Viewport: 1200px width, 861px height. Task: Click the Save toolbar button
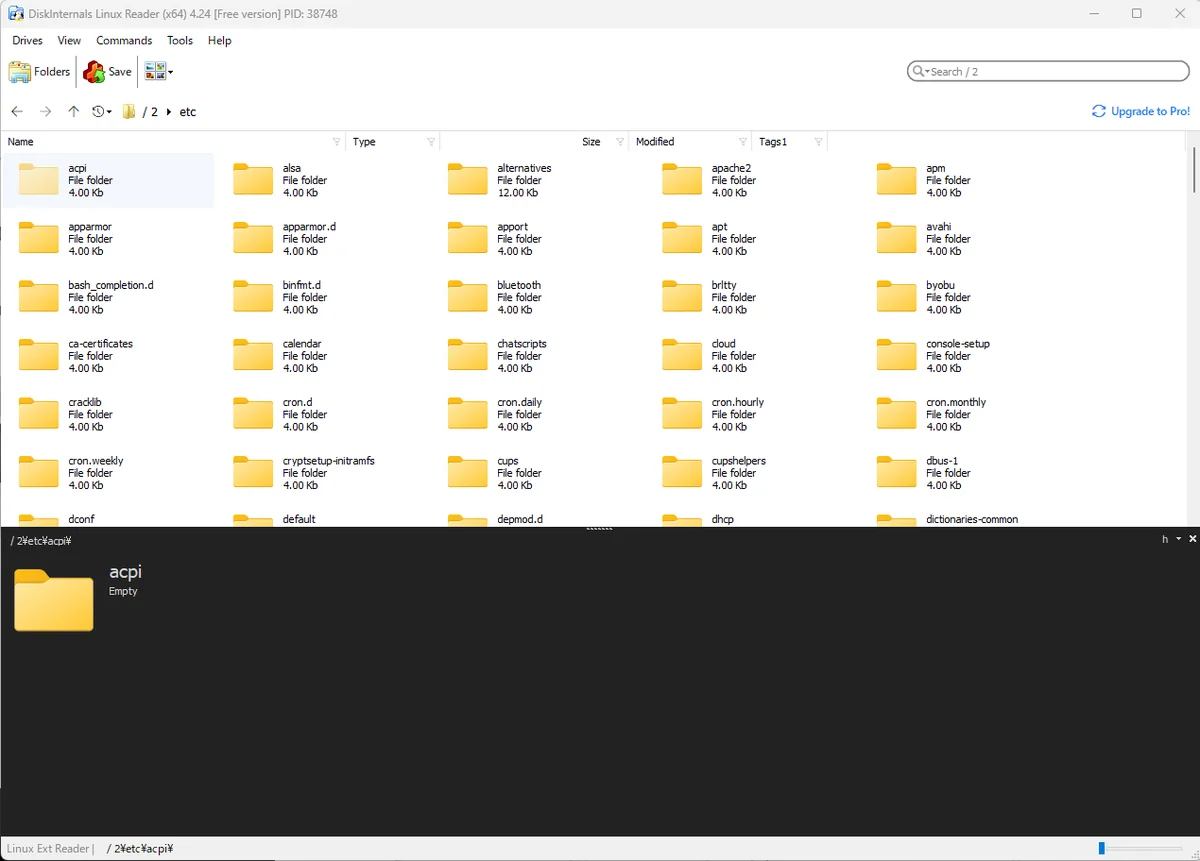[108, 72]
